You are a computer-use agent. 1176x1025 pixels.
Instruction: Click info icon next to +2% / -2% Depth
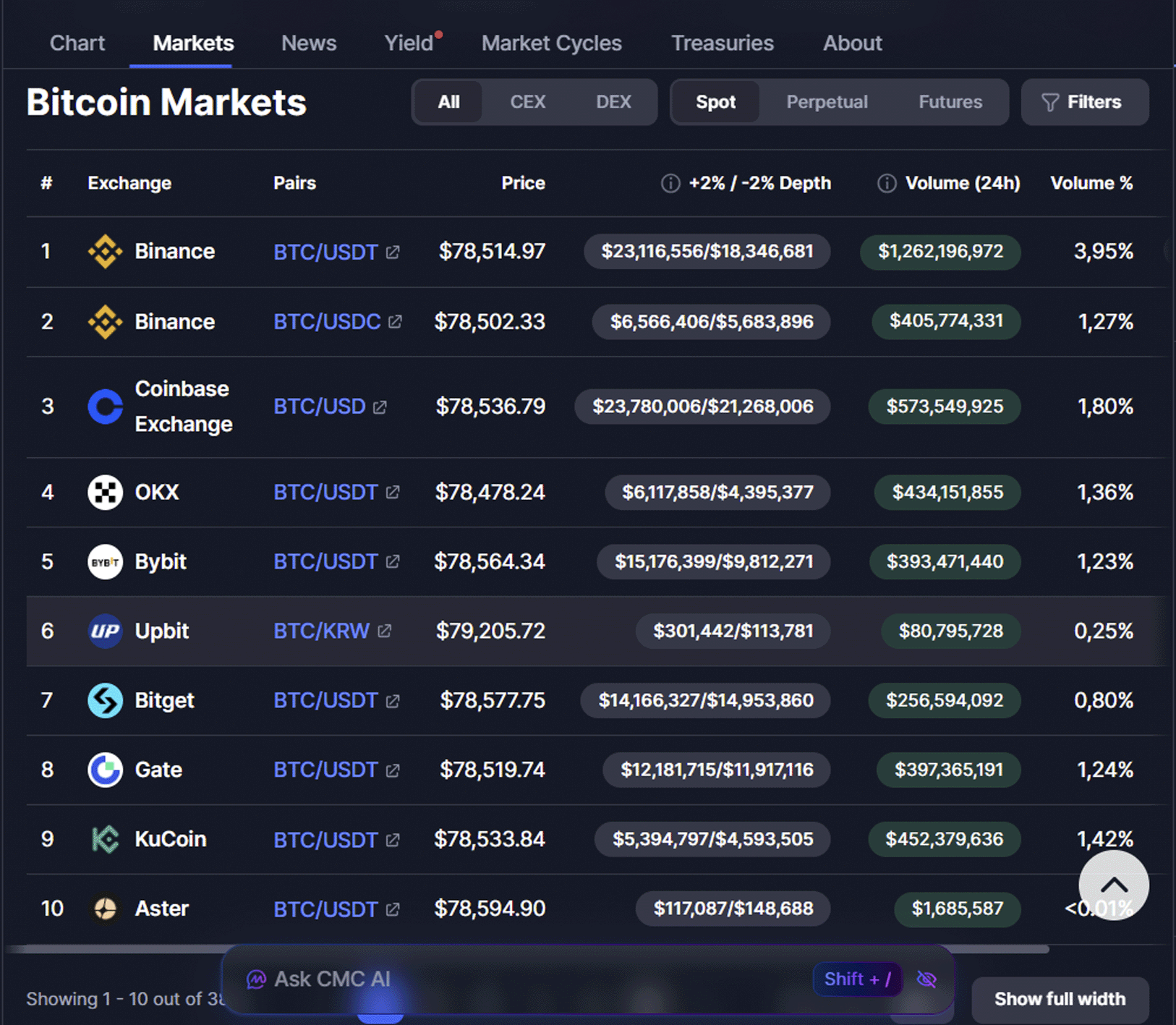tap(670, 184)
